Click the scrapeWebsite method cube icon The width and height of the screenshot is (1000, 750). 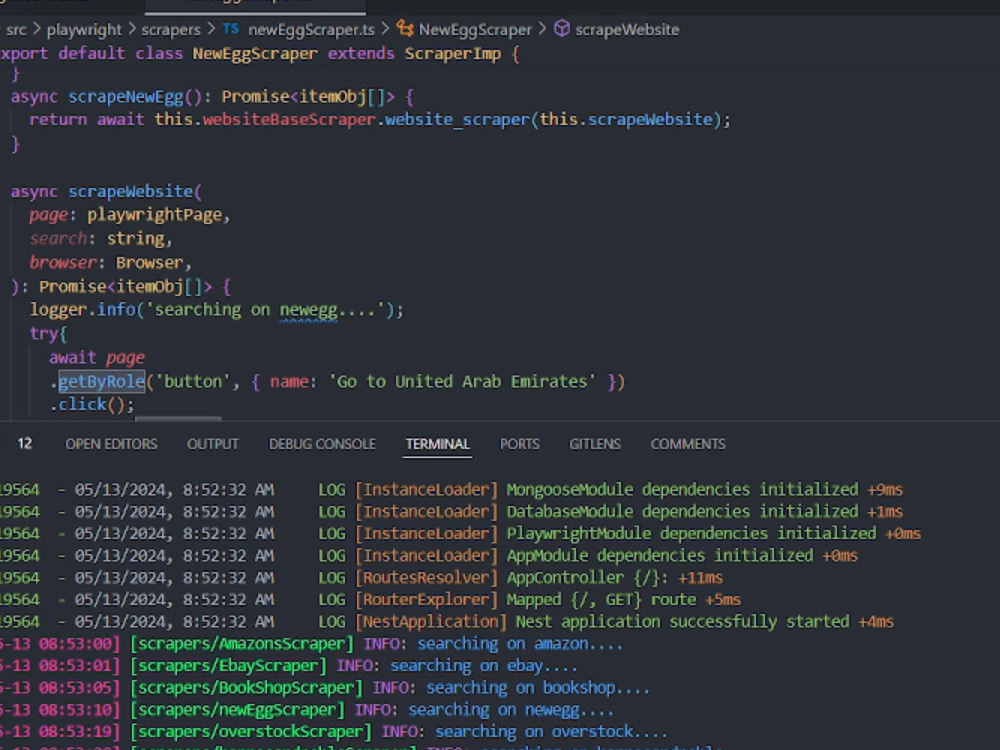(x=561, y=28)
